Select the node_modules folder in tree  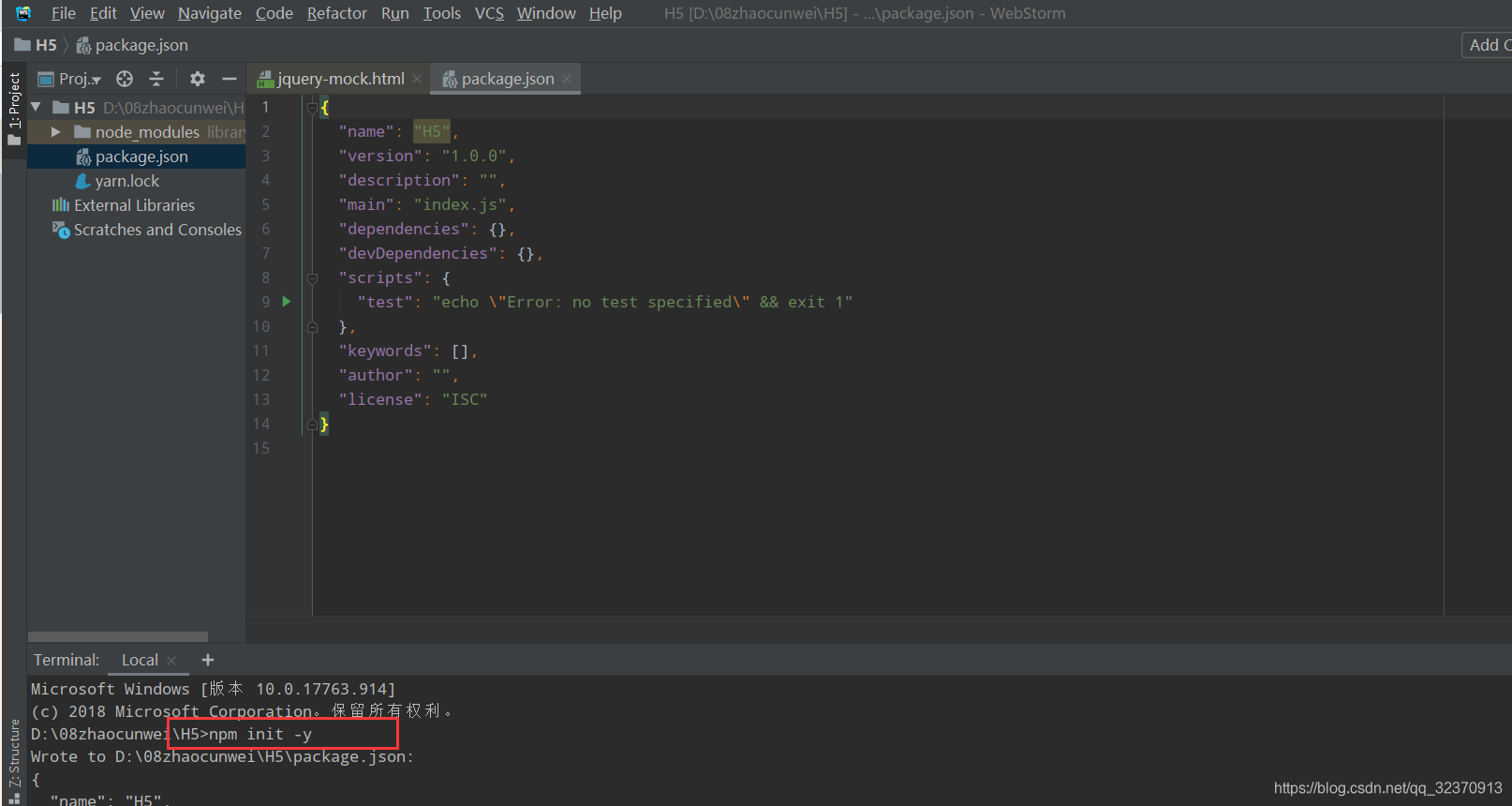(x=137, y=131)
